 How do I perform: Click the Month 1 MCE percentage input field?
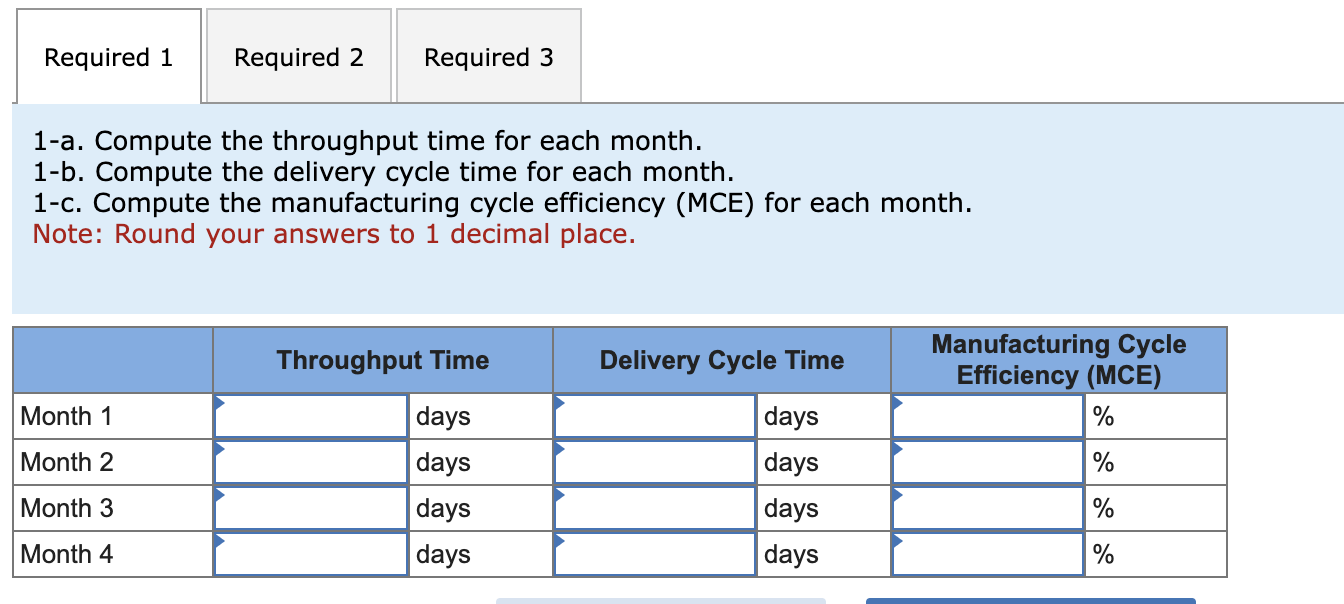point(987,415)
